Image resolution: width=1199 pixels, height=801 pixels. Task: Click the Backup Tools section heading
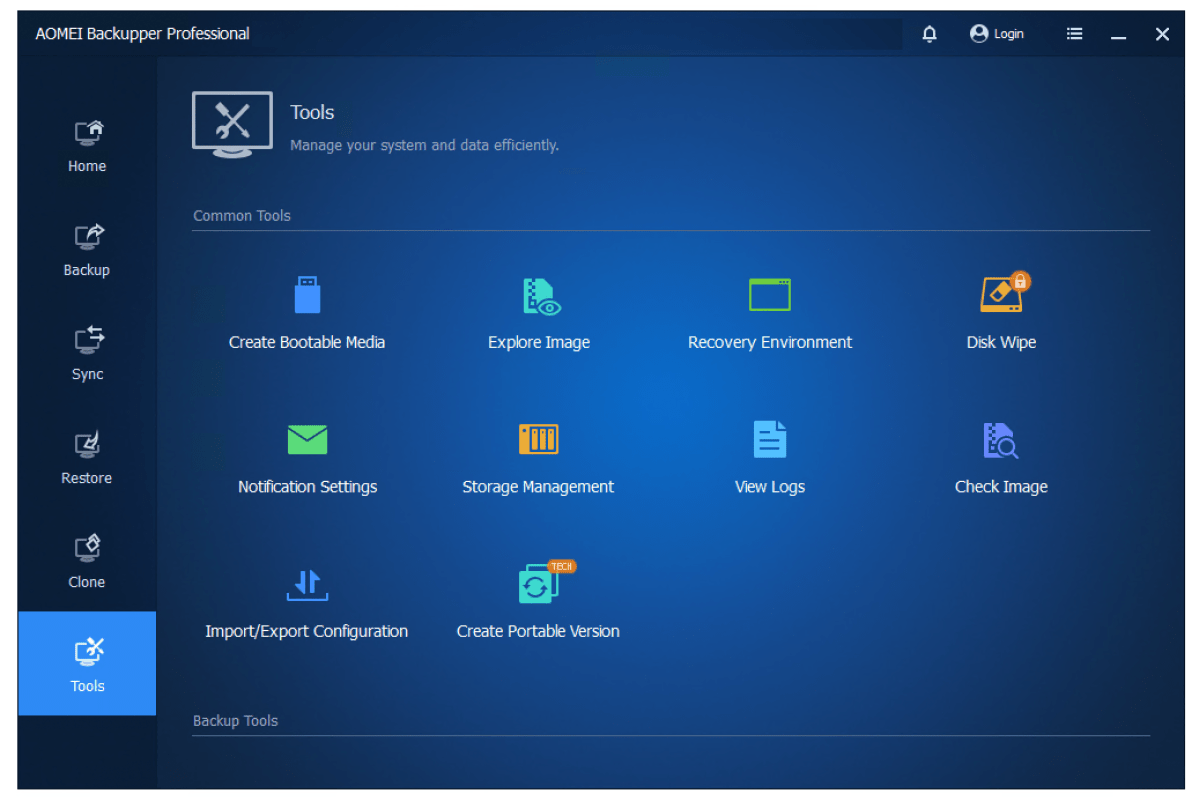click(236, 721)
